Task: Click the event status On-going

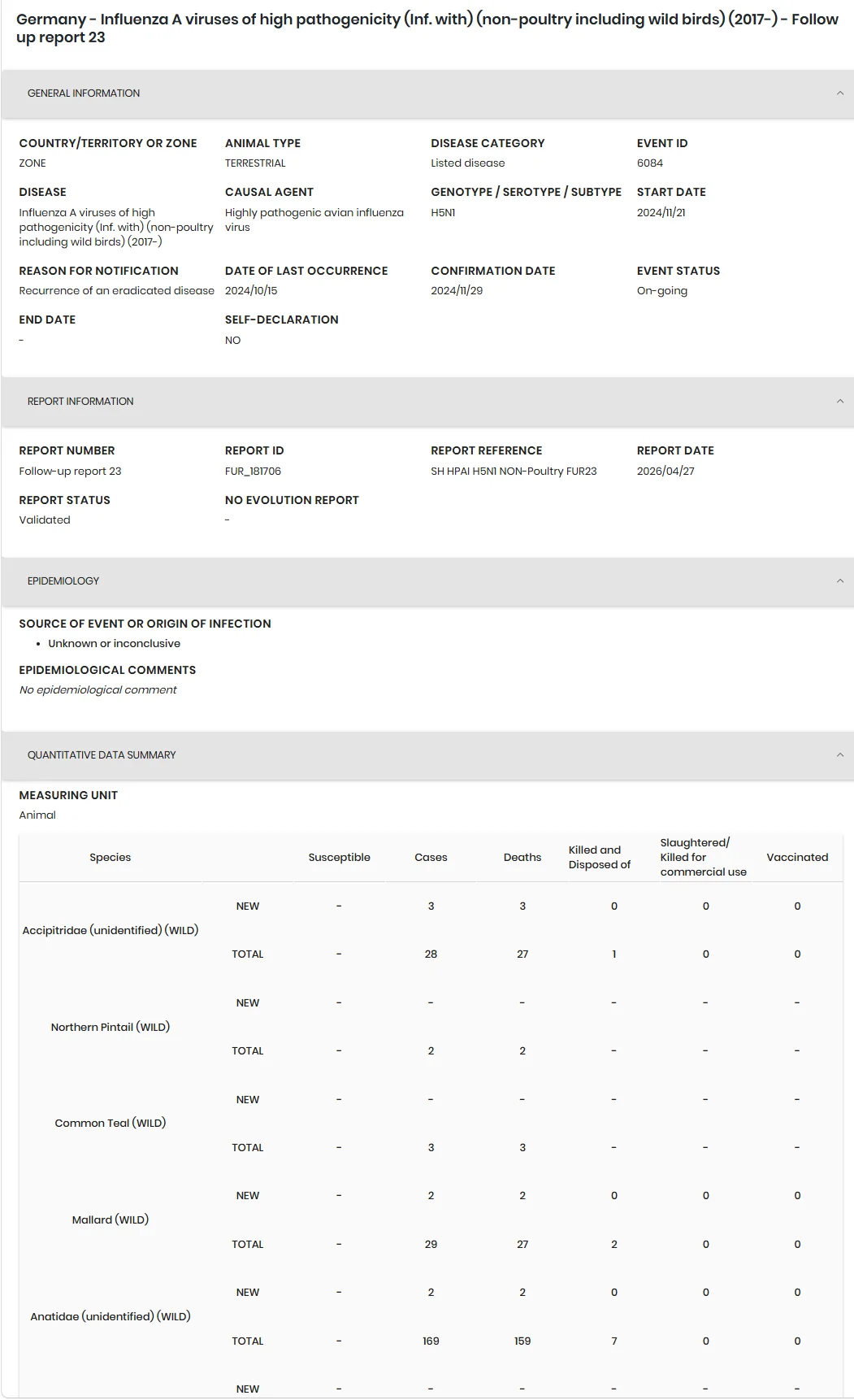Action: 662,291
